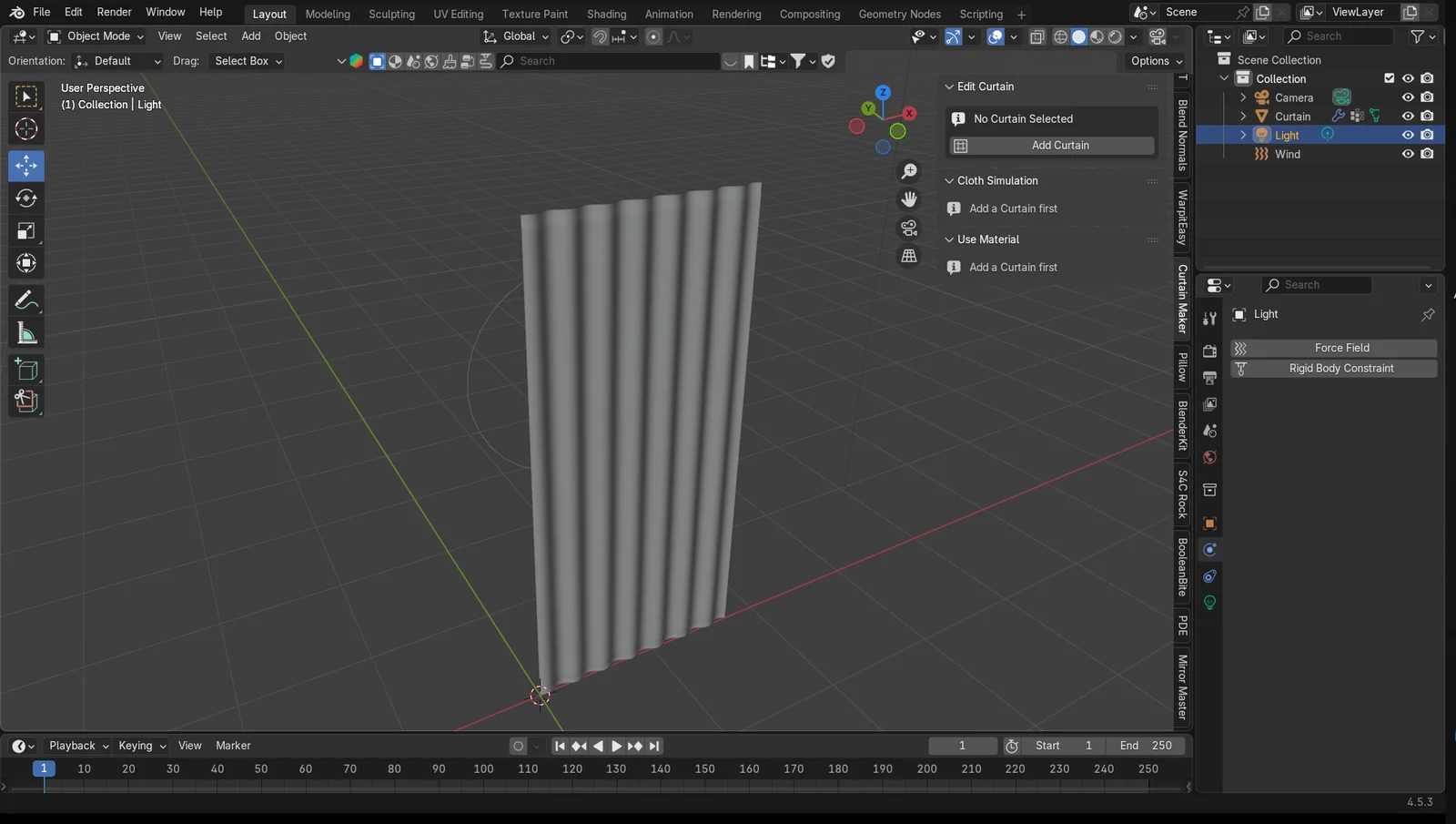Enable snapping with the magnet icon
This screenshot has width=1456, height=824.
pos(599,36)
